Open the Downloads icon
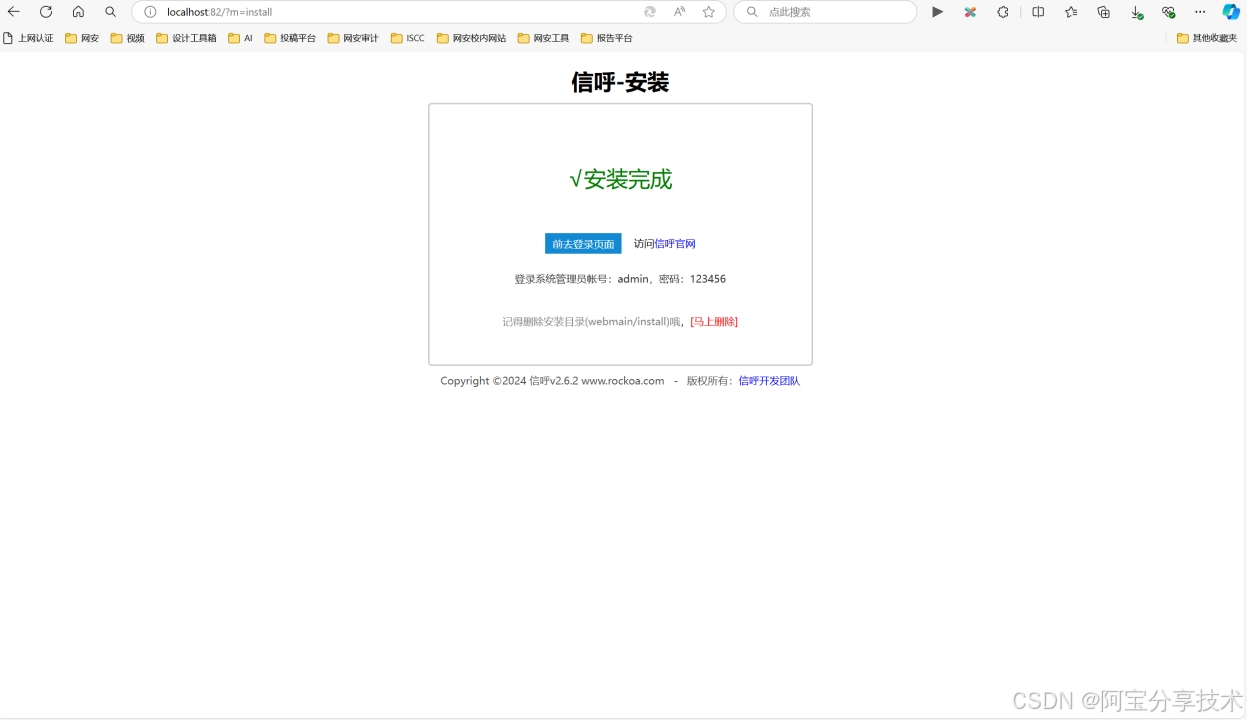 [1137, 12]
